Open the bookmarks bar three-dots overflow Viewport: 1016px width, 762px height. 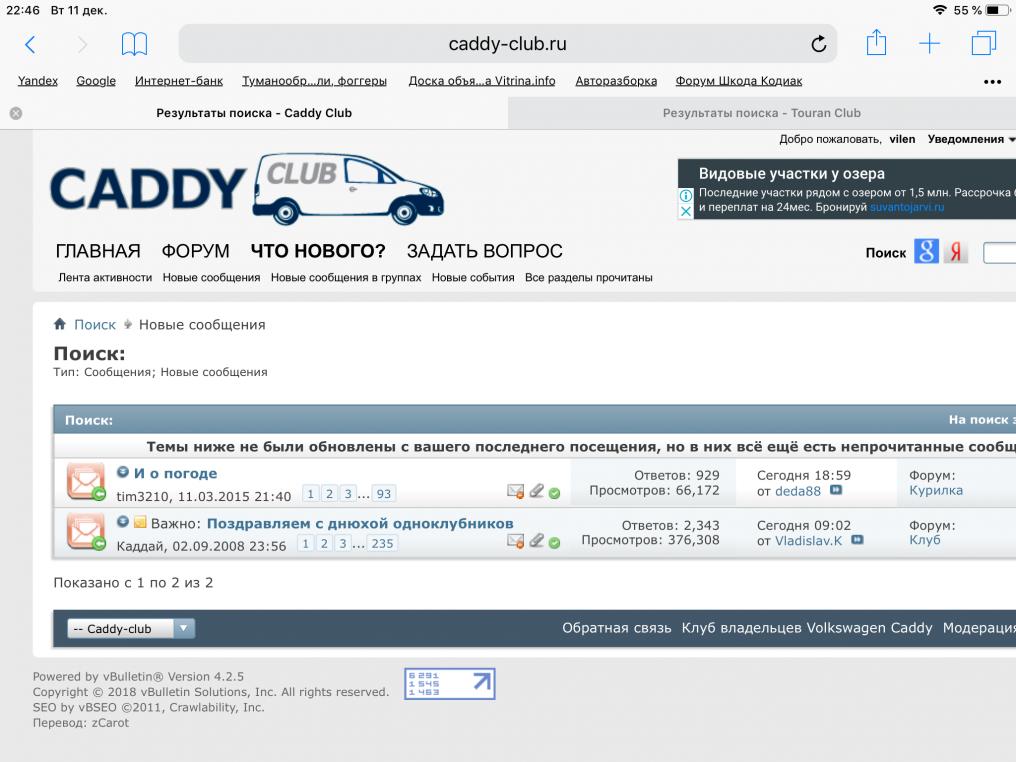[x=992, y=82]
